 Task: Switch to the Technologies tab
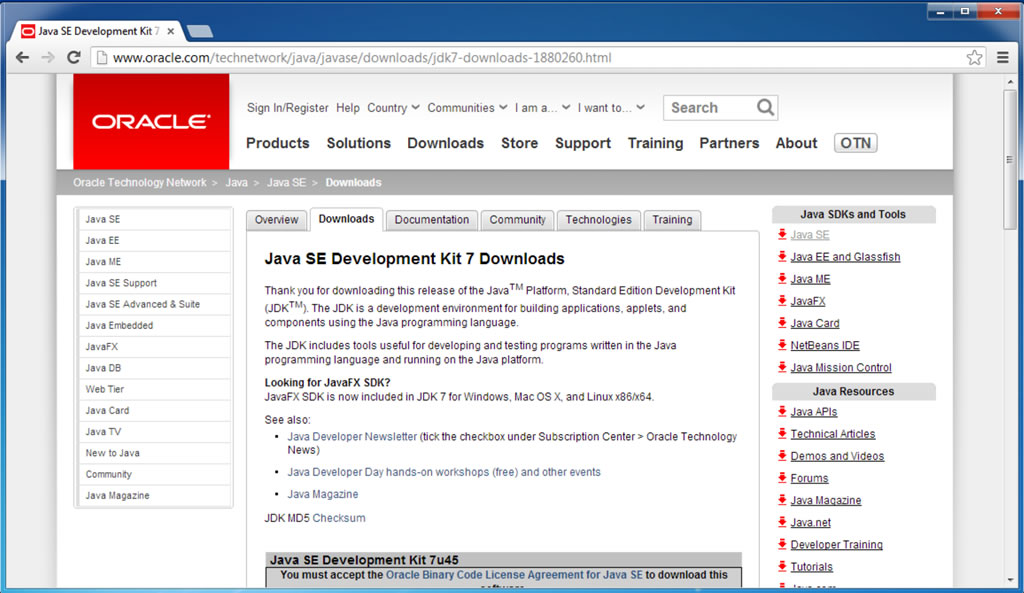598,220
